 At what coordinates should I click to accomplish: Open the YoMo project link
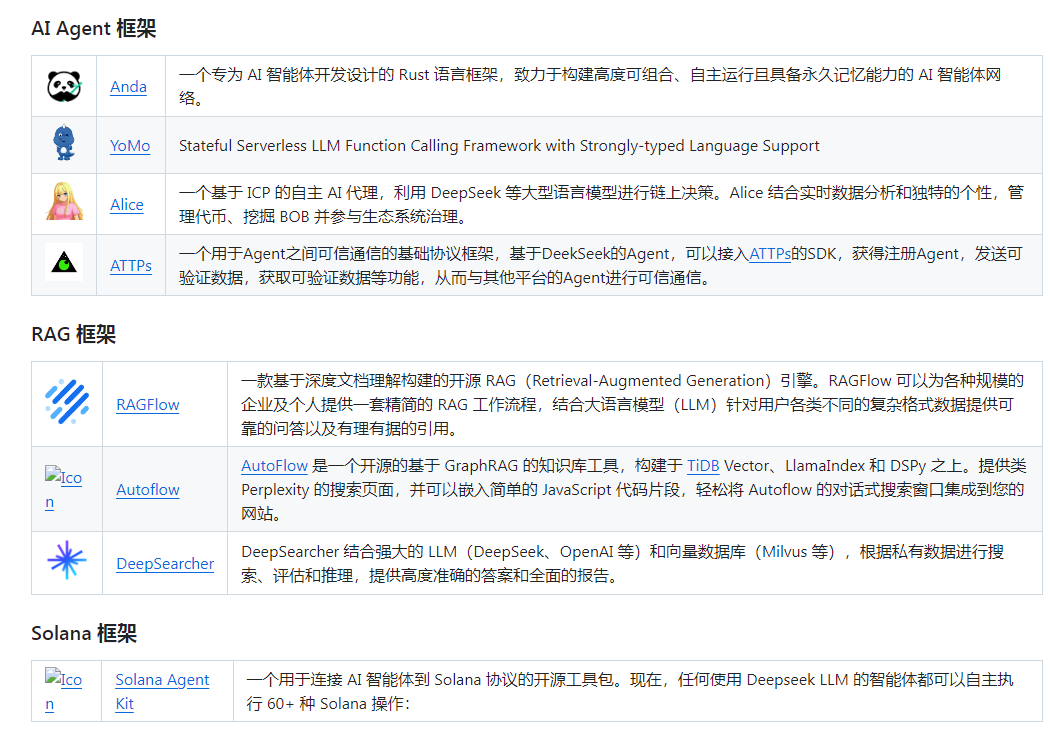tap(130, 145)
